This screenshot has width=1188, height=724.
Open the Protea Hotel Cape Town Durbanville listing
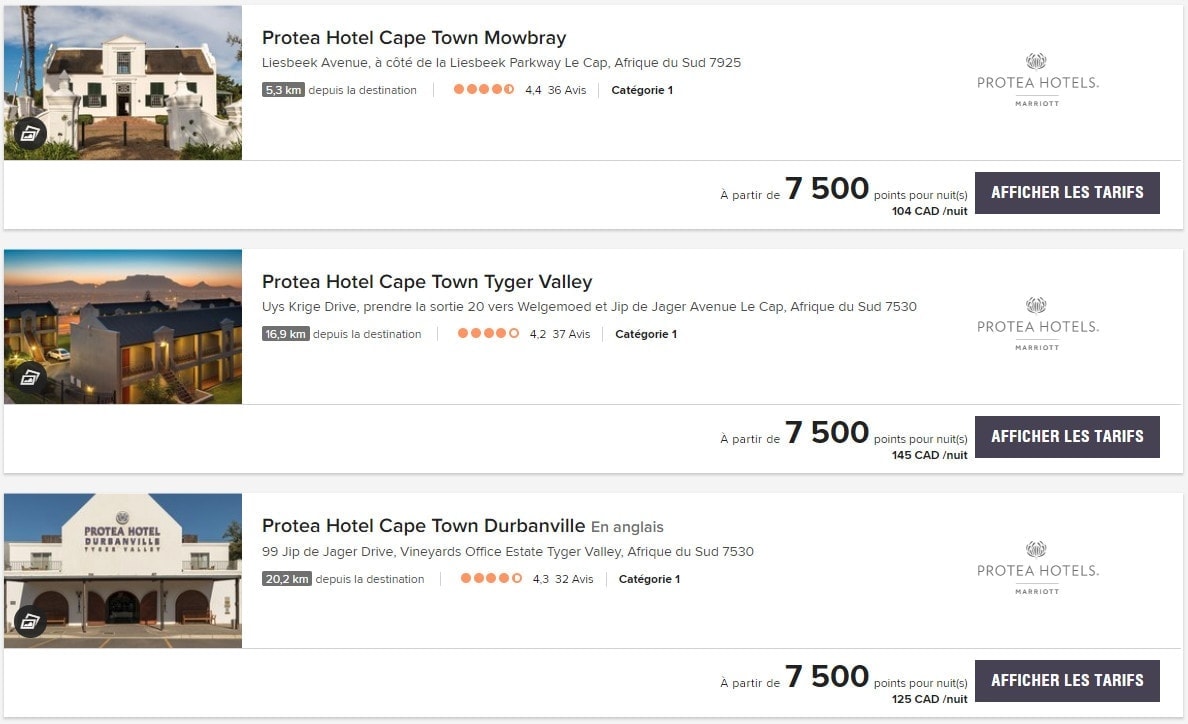pos(423,525)
